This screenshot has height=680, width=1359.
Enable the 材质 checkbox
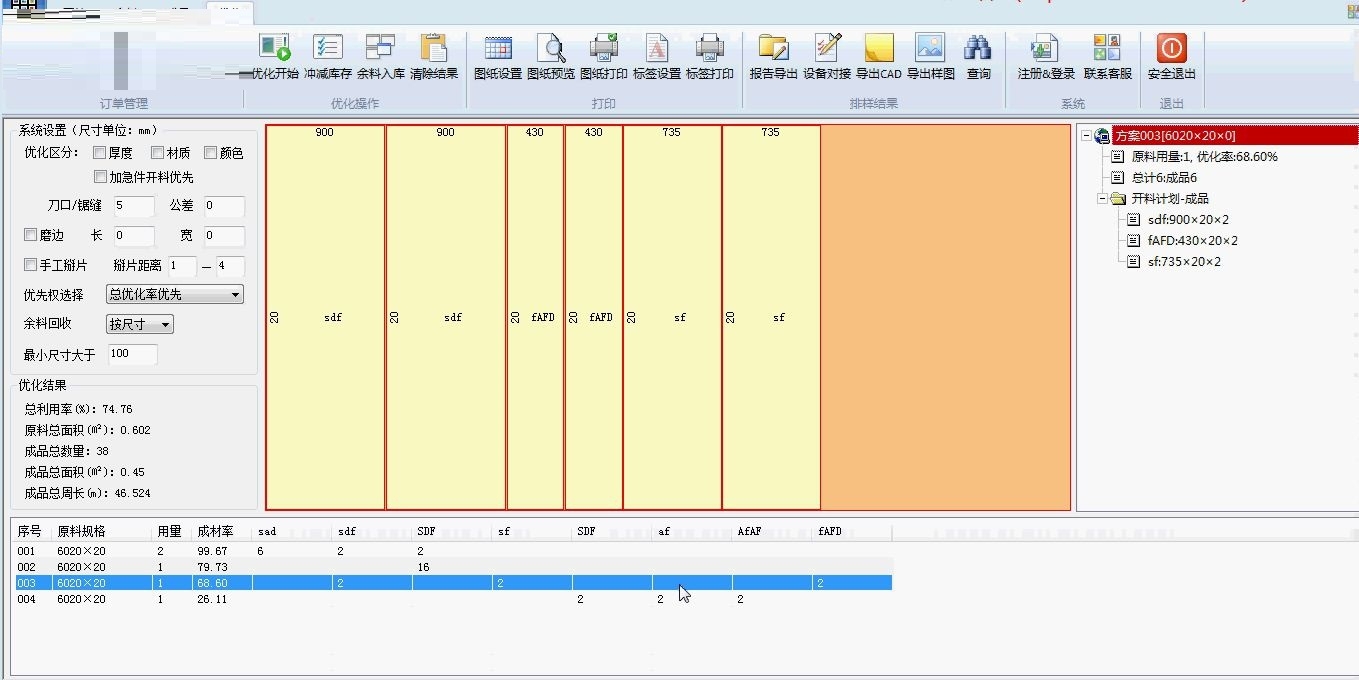(158, 153)
